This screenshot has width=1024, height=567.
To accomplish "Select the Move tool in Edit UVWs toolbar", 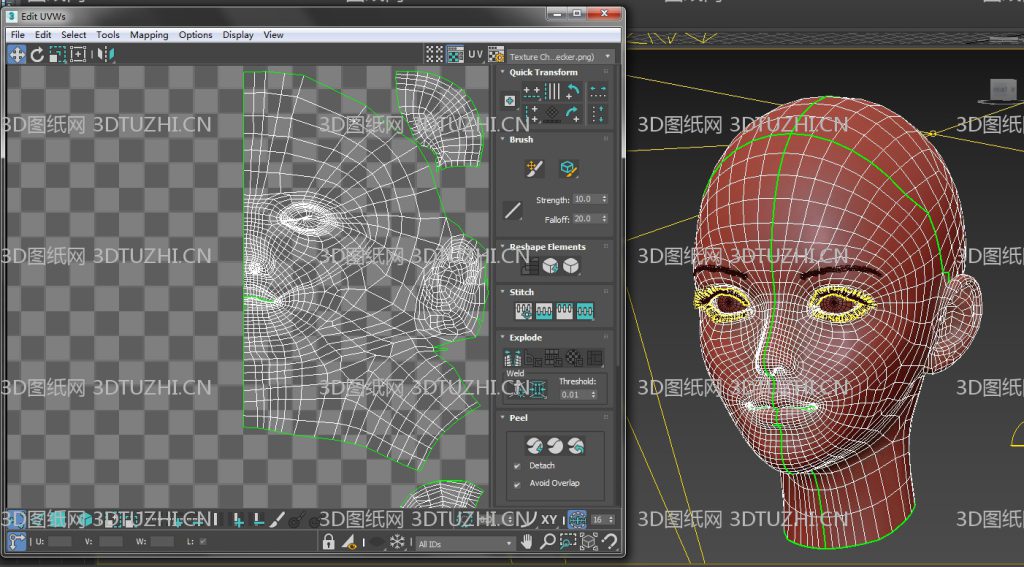I will [17, 55].
